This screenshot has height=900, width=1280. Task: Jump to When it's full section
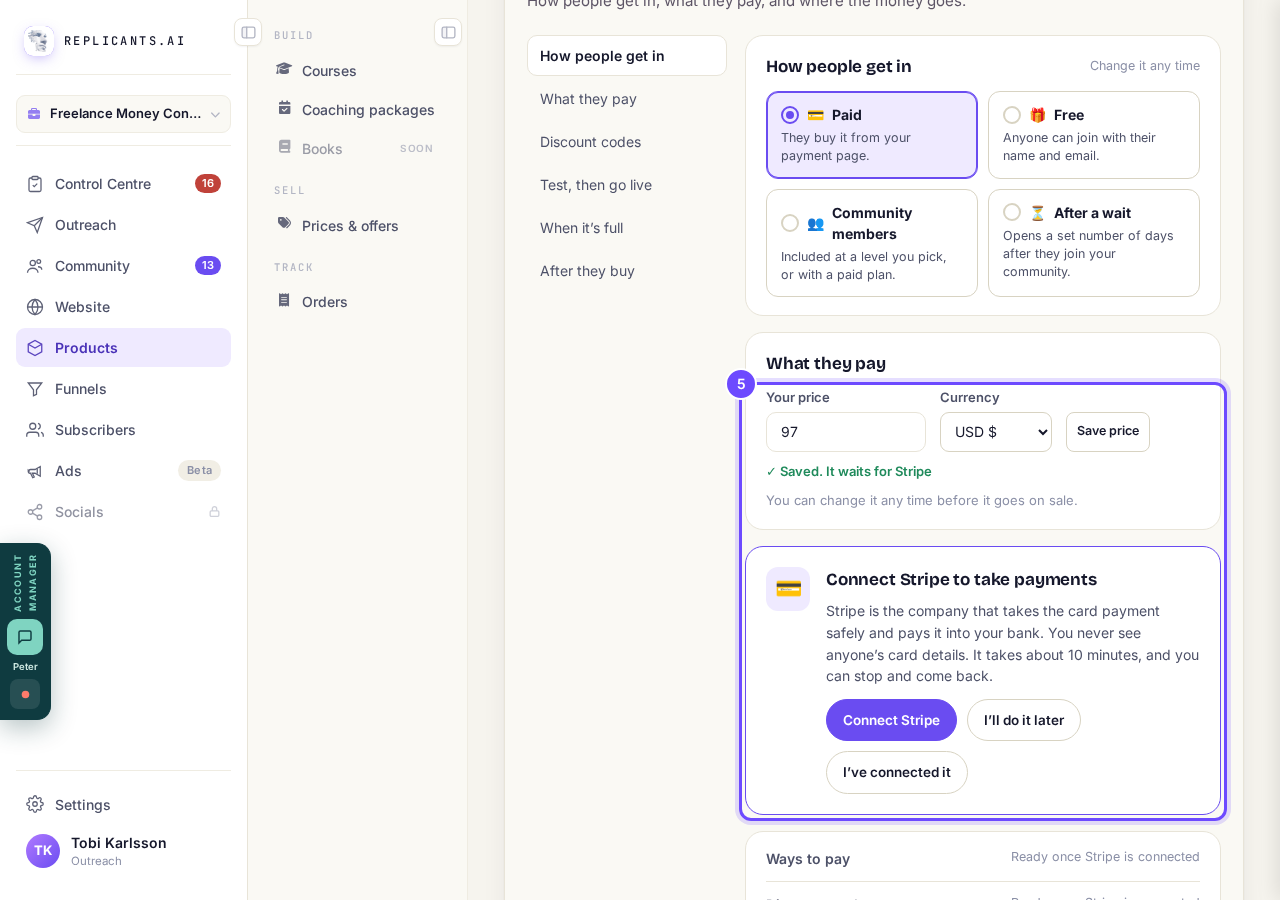(627, 228)
